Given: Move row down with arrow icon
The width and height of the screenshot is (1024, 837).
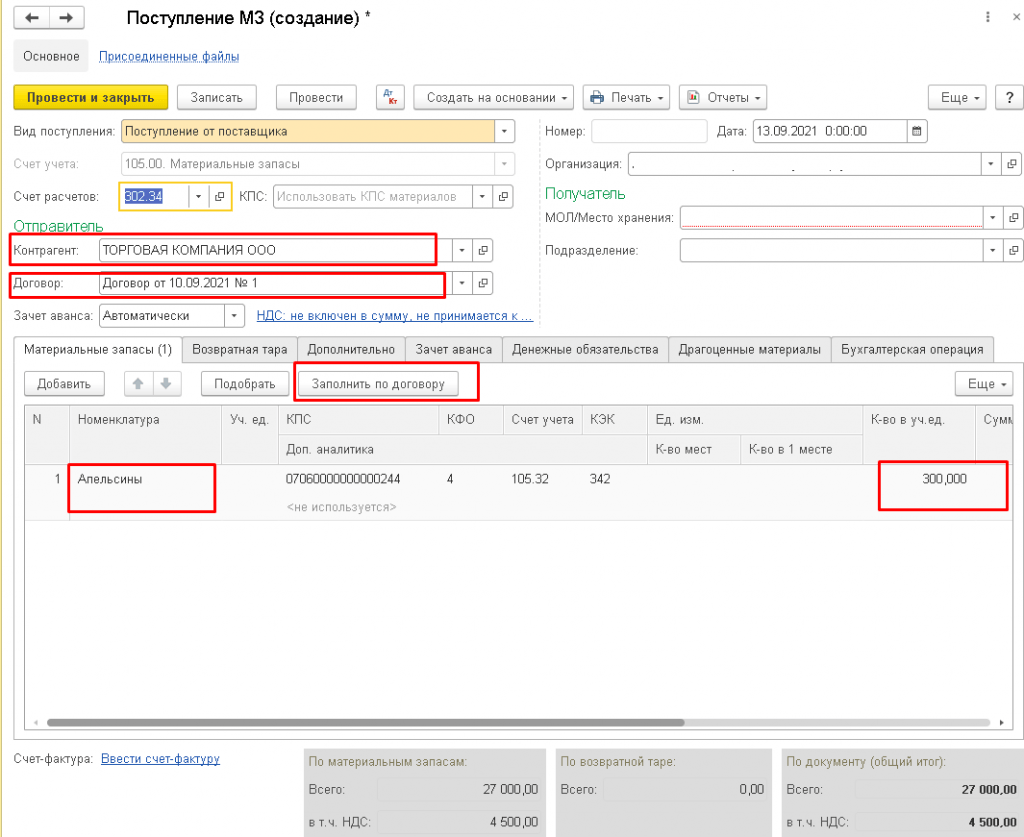Looking at the screenshot, I should 165,383.
